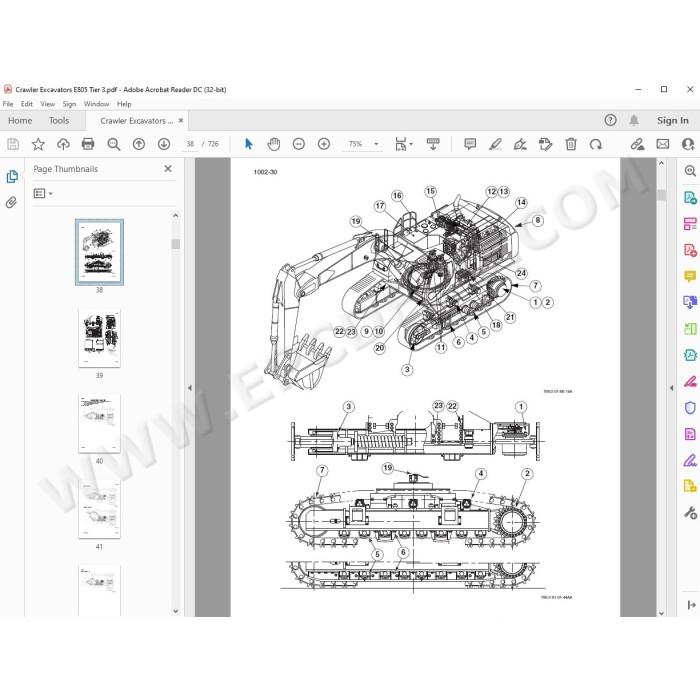Click document scrollbar up arrow

pyautogui.click(x=661, y=163)
